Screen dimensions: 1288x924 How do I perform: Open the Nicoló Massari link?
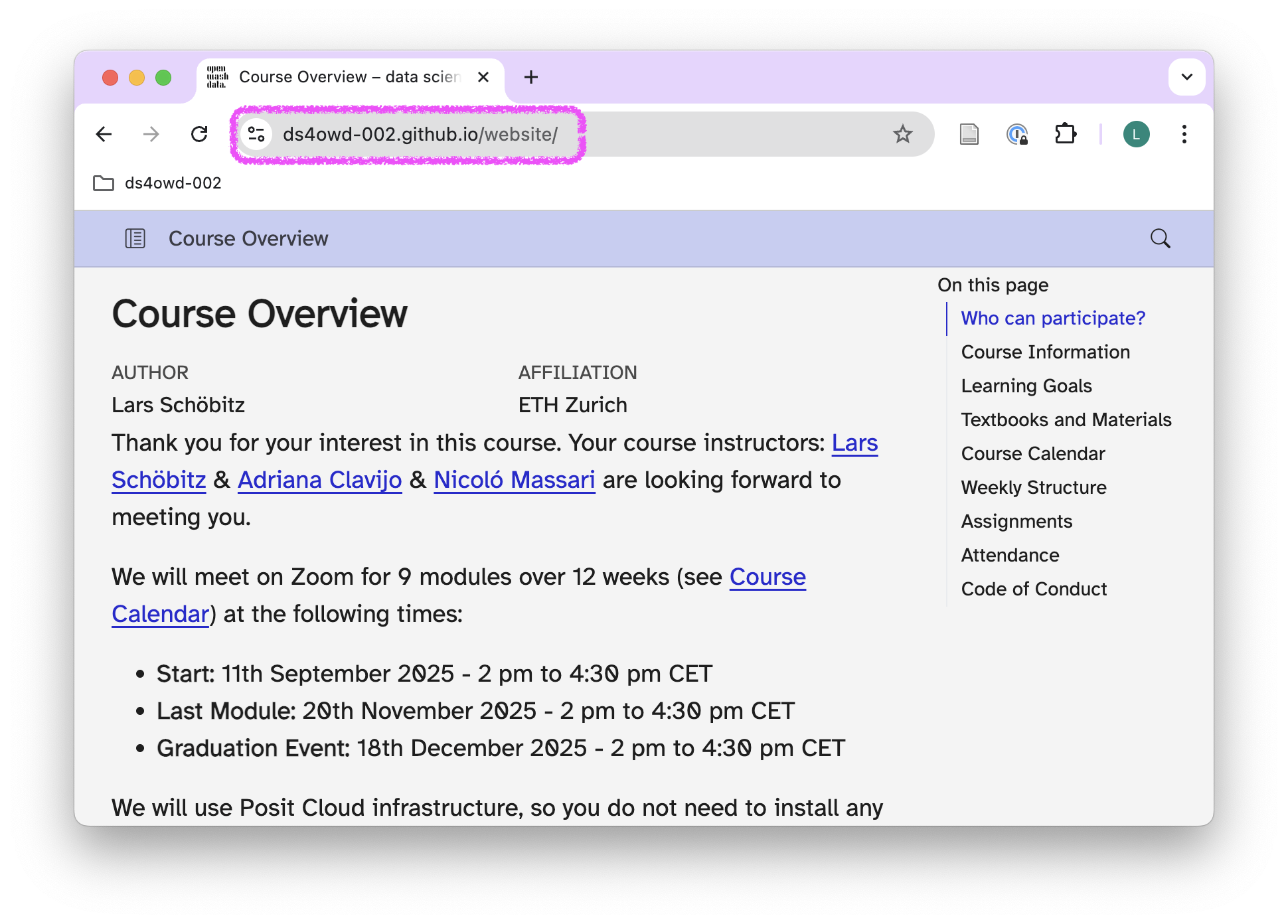(514, 480)
